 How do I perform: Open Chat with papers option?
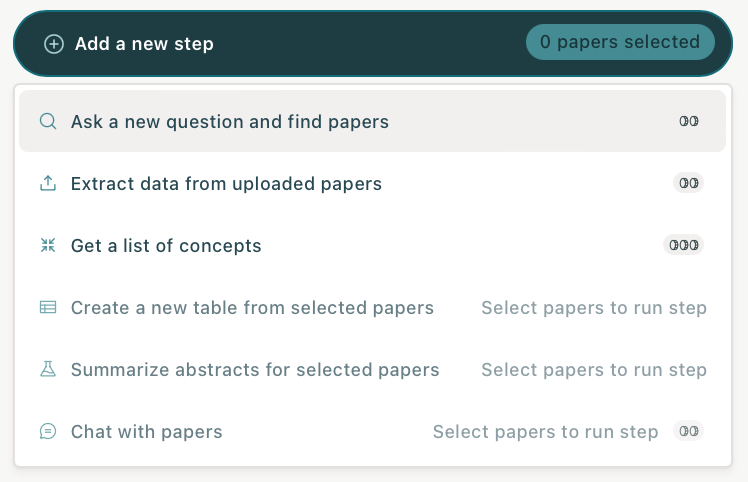(x=146, y=432)
